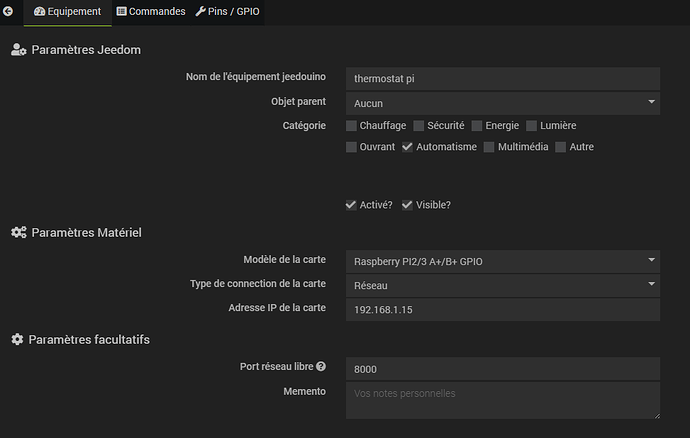Tick the Sécurité category checkbox
Image resolution: width=690 pixels, height=438 pixels.
(x=419, y=126)
